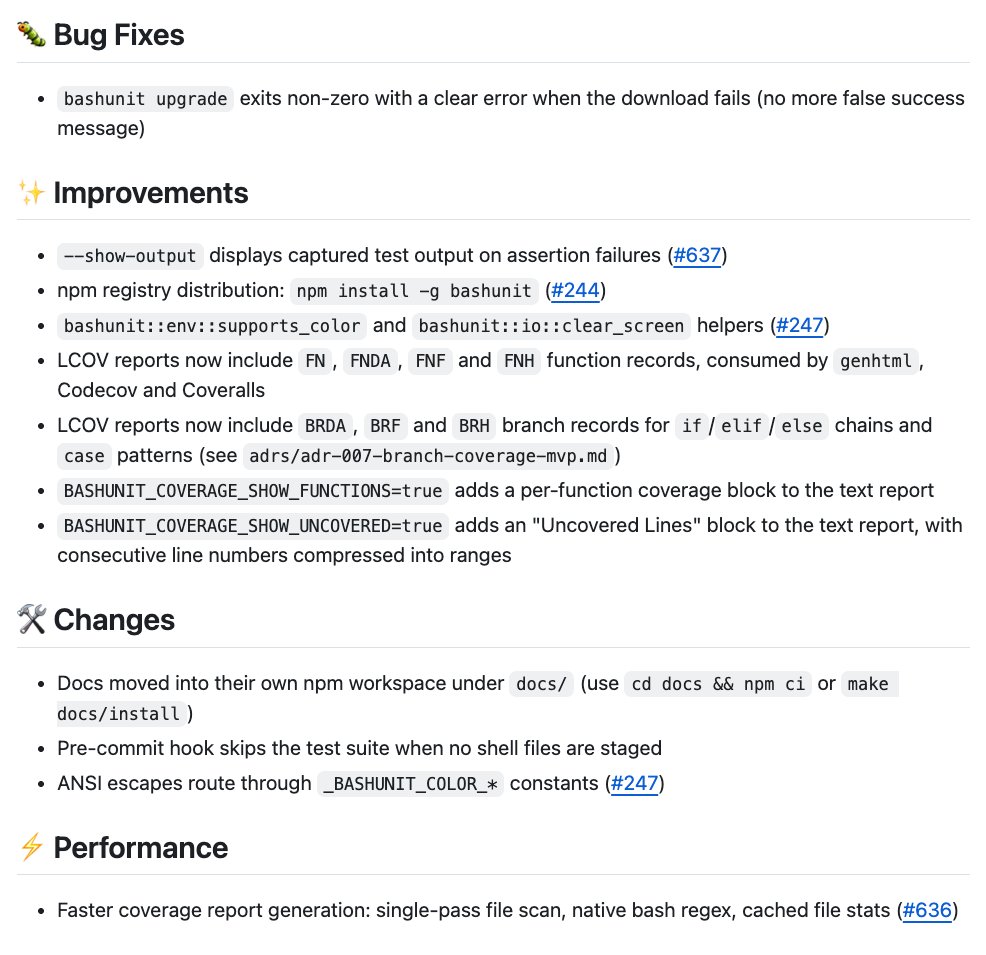Click the _BASHUNIT_COLOR_* code snippet
Viewport: 986px width, 955px height.
point(411,784)
